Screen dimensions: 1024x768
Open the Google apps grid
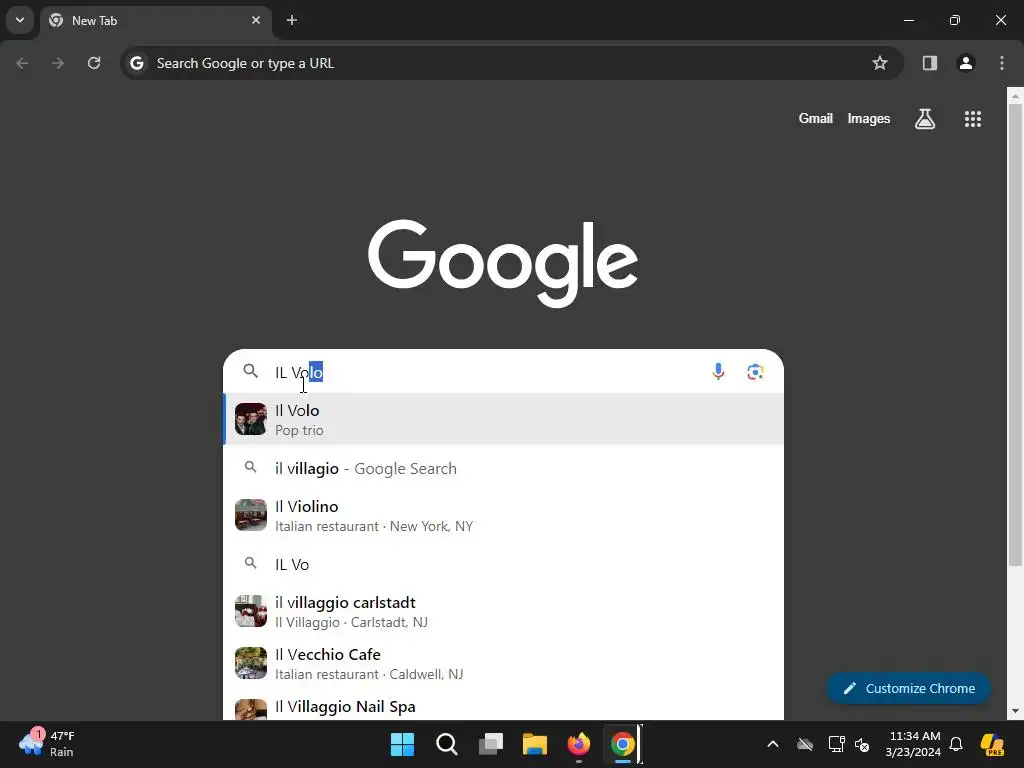(972, 119)
